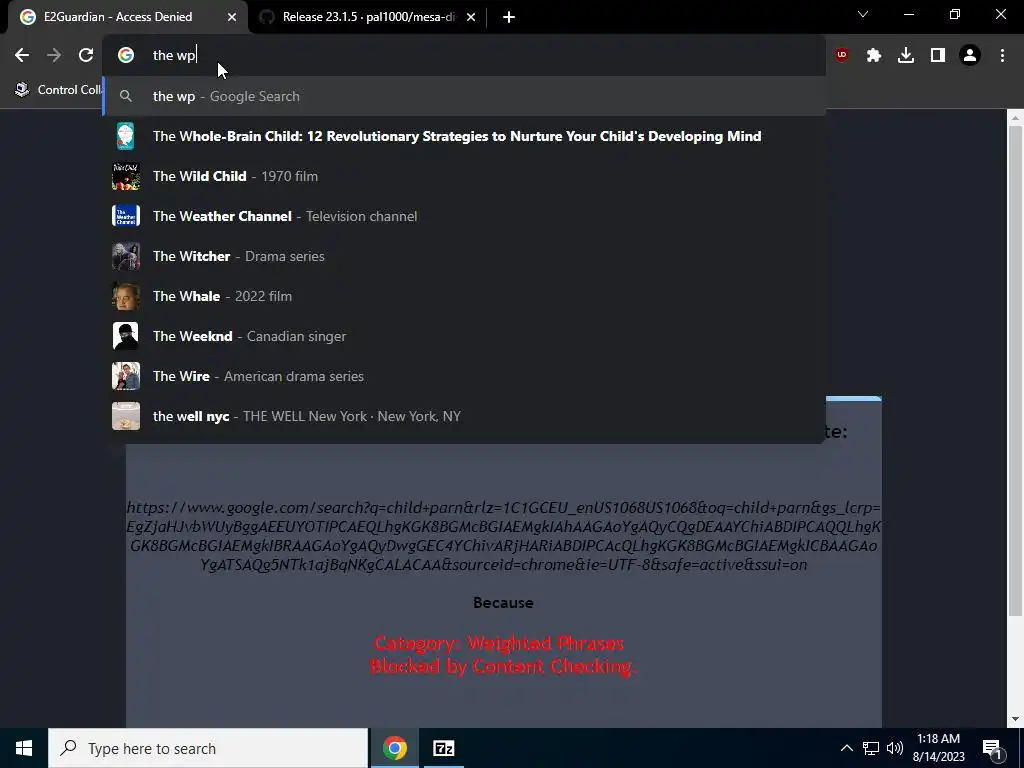Viewport: 1024px width, 768px height.
Task: Select The Whale 2022 film suggestion
Action: (464, 296)
